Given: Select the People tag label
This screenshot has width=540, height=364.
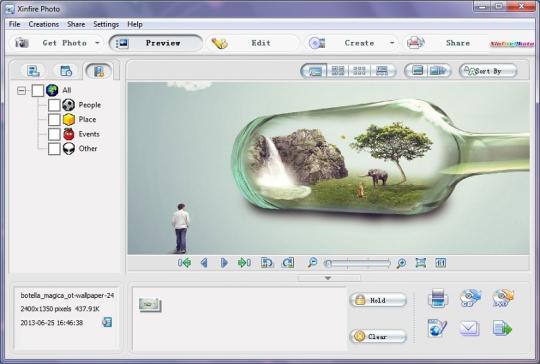Looking at the screenshot, I should (90, 105).
